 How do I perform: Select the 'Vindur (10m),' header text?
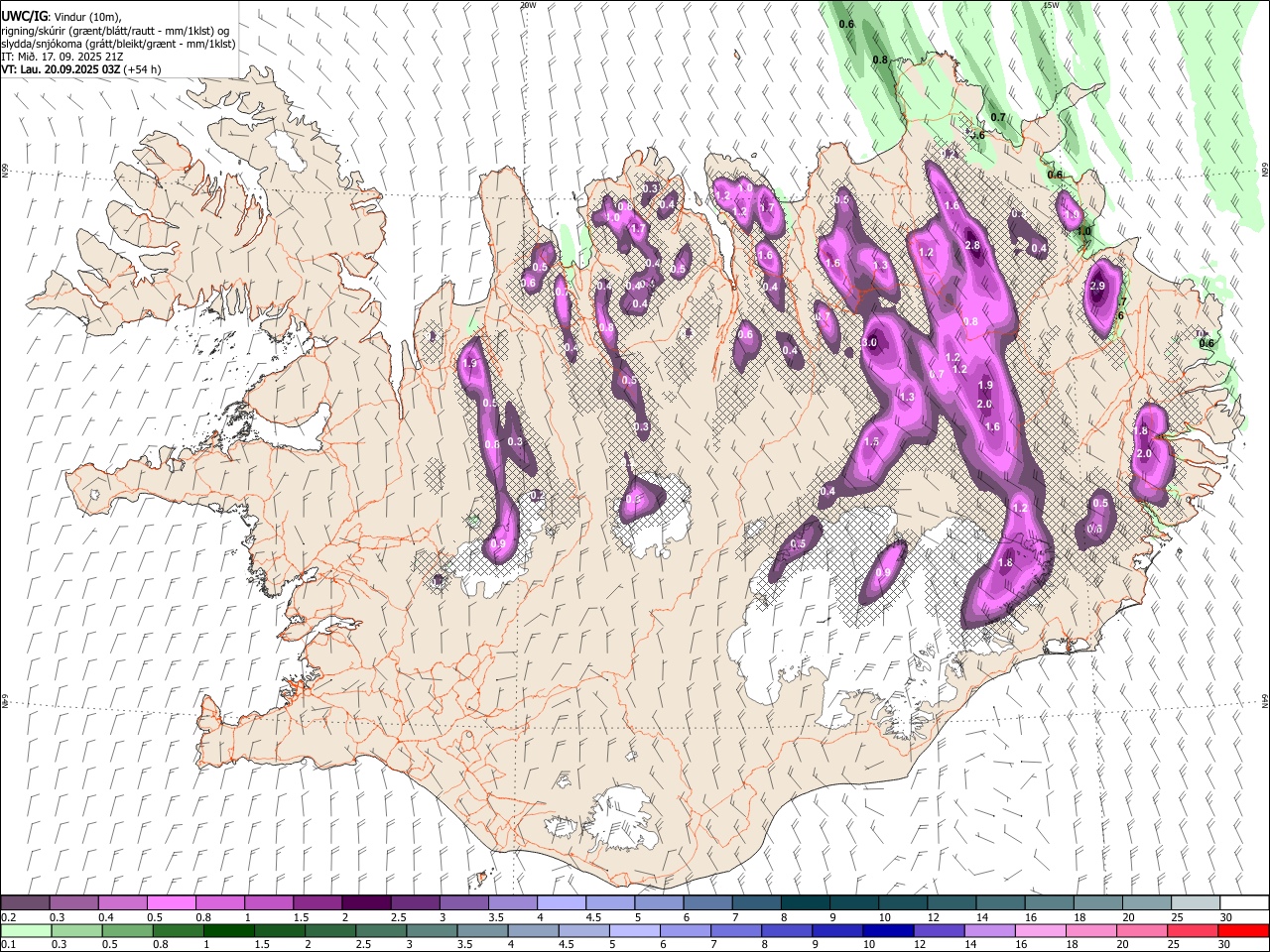86,17
